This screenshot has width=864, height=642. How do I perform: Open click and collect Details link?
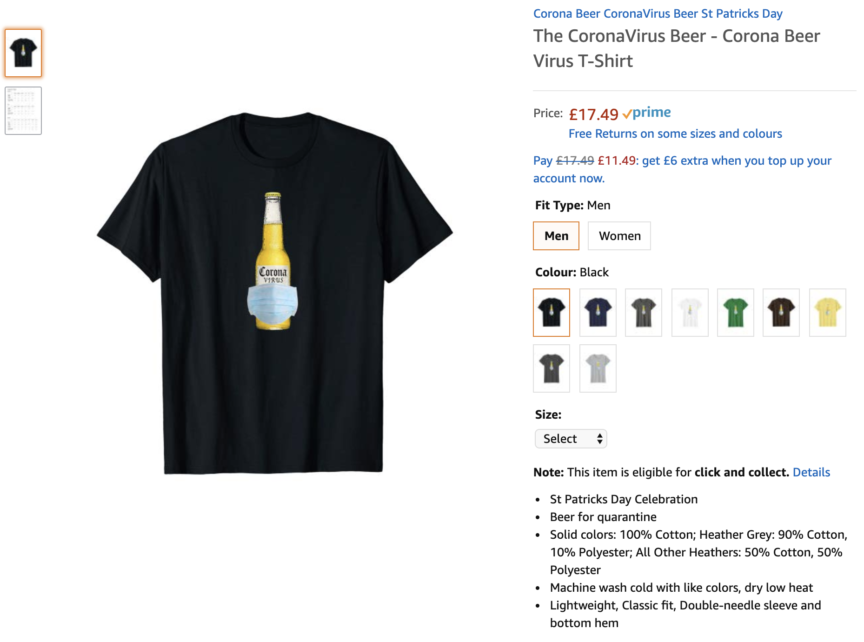[x=811, y=472]
